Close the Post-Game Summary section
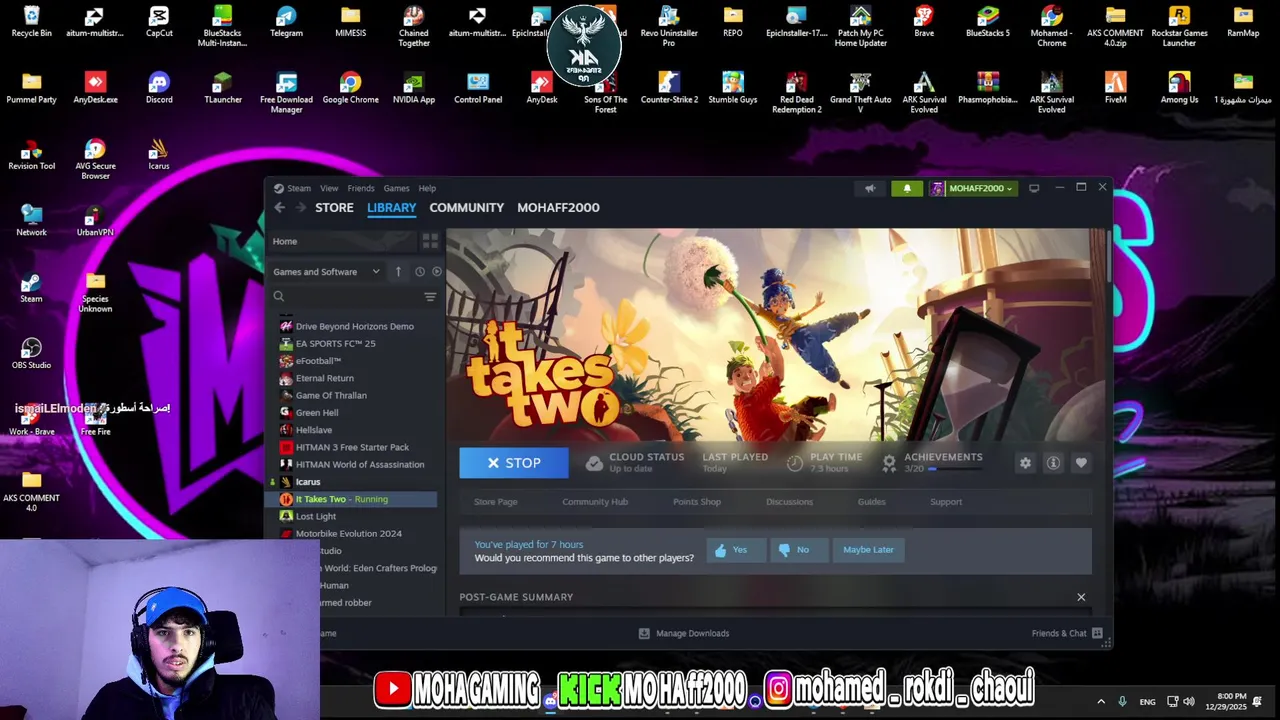The image size is (1280, 720). [1081, 597]
